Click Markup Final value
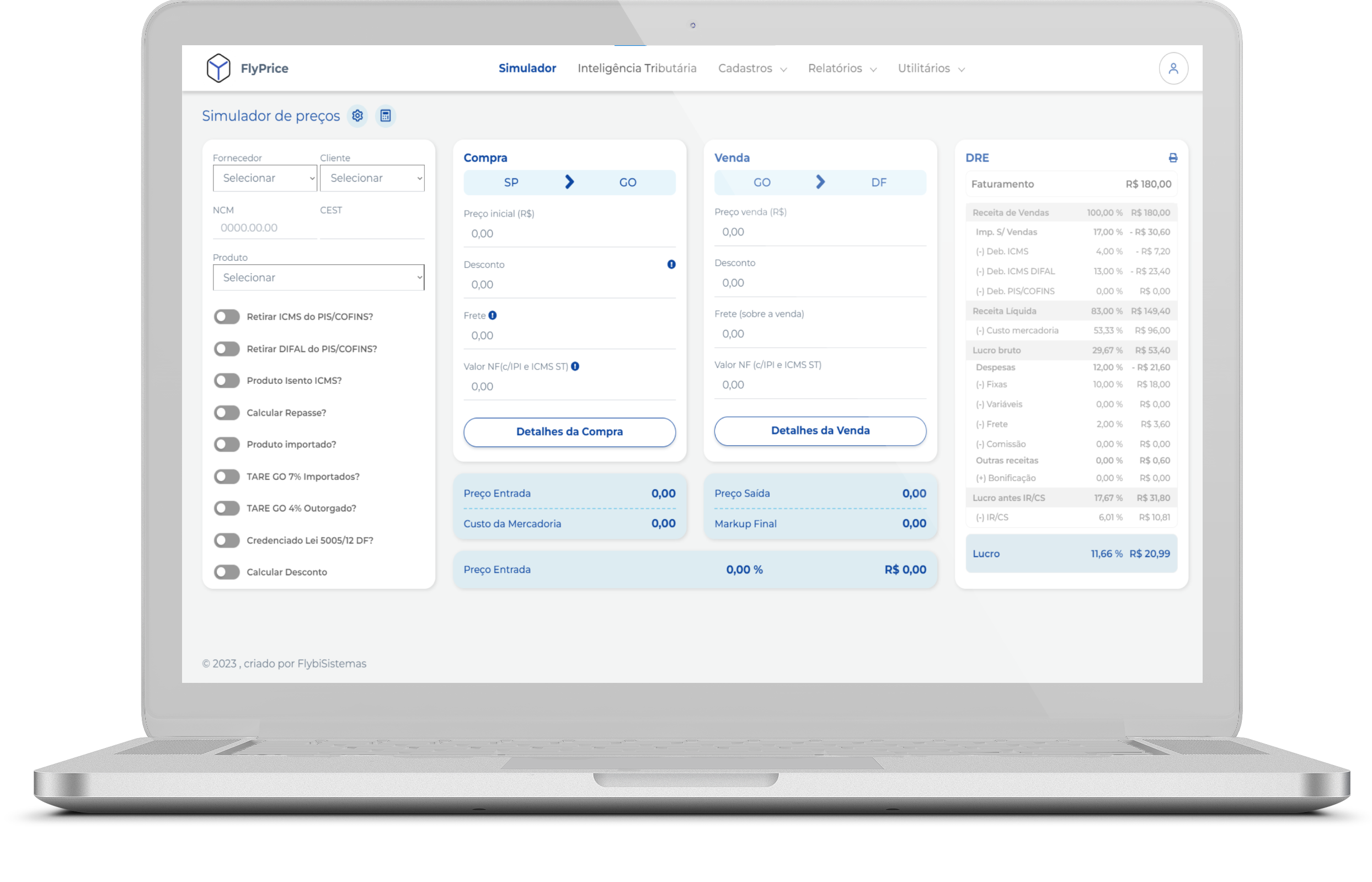The width and height of the screenshot is (1372, 882). click(914, 523)
